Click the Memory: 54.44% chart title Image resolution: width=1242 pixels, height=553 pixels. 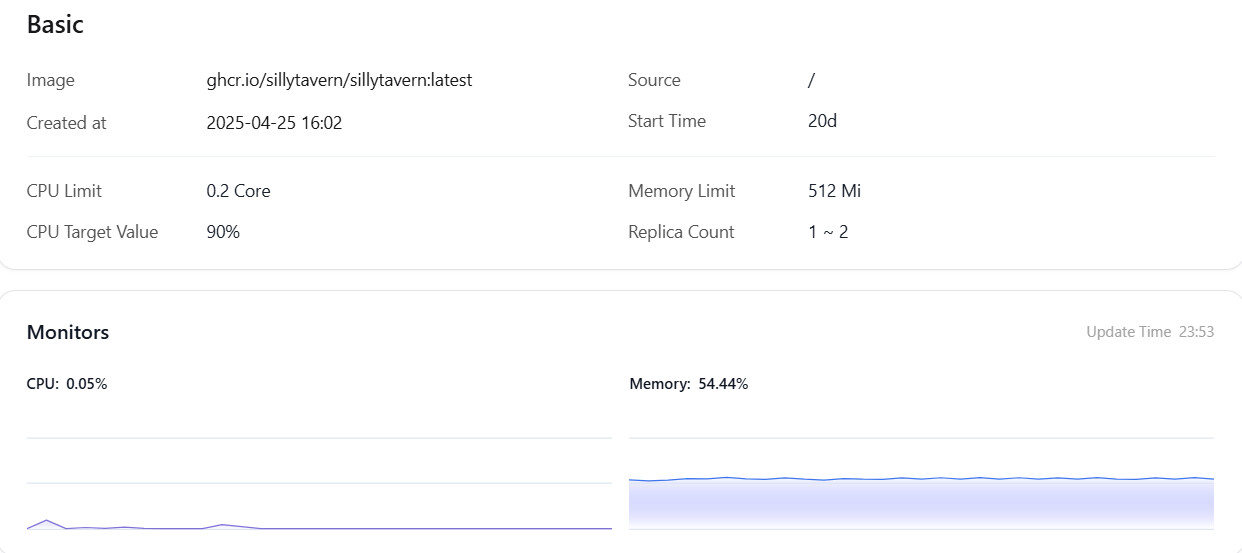coord(689,384)
